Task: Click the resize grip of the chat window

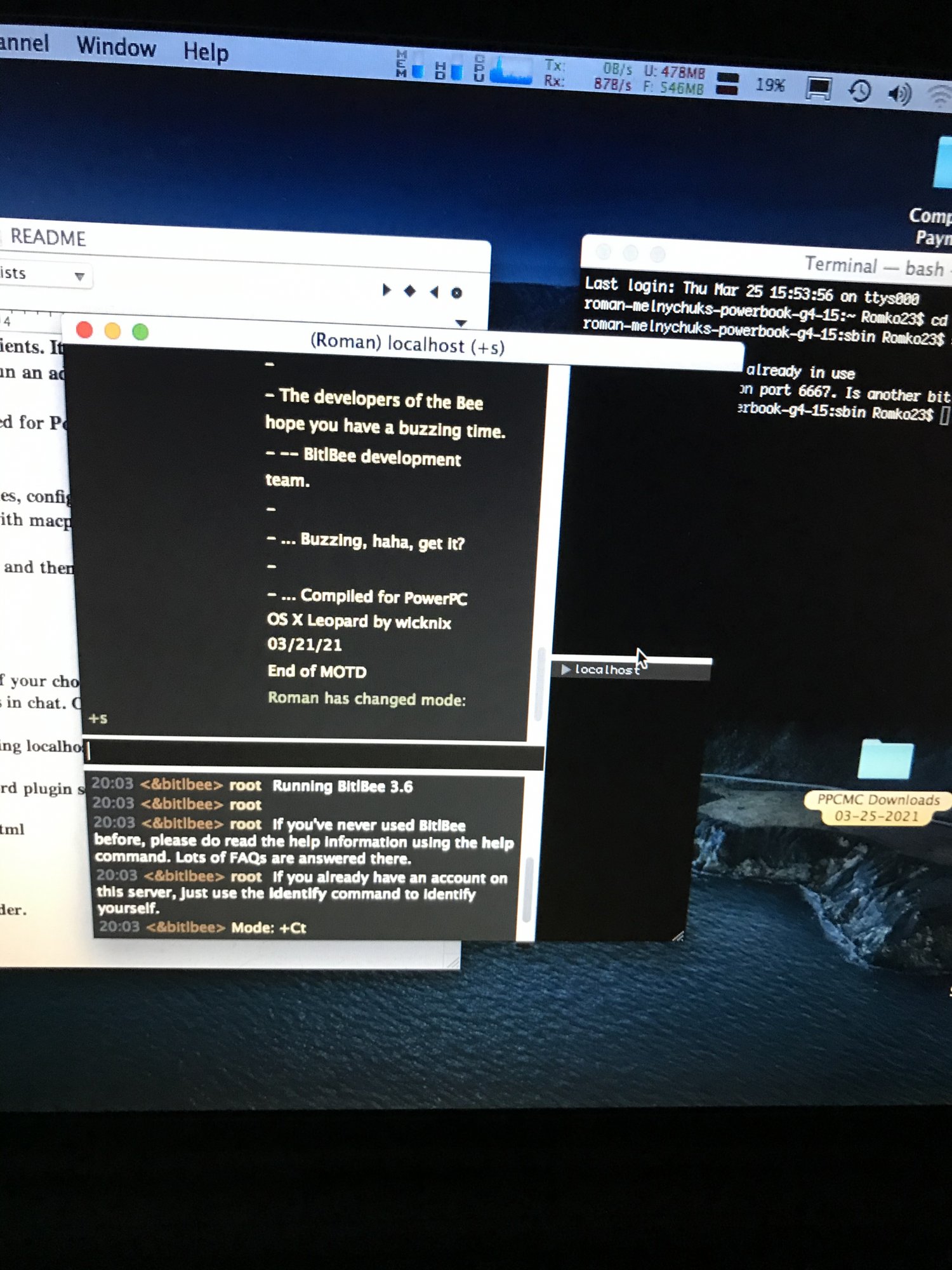Action: pyautogui.click(x=678, y=936)
